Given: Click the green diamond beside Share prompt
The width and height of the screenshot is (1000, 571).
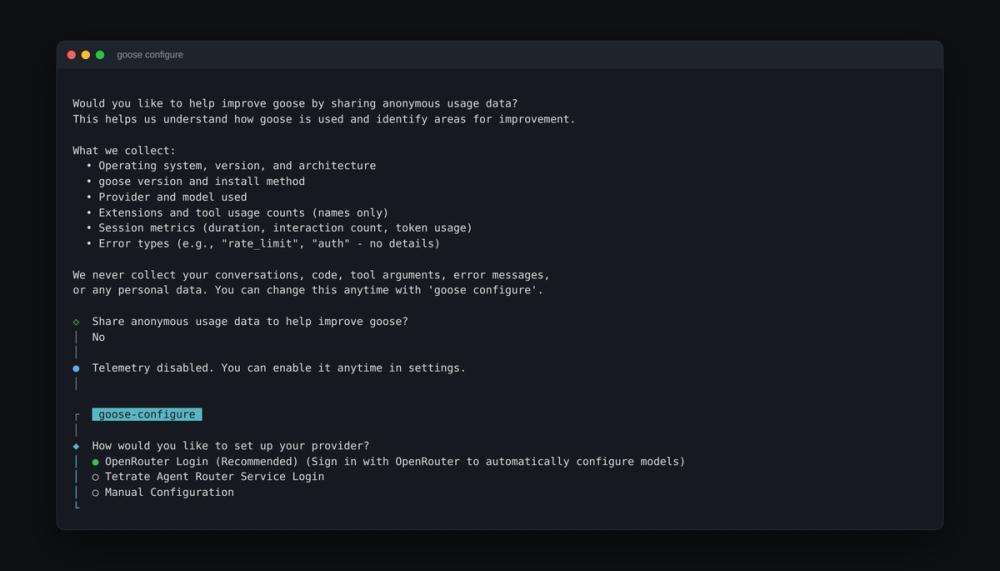Looking at the screenshot, I should point(76,322).
